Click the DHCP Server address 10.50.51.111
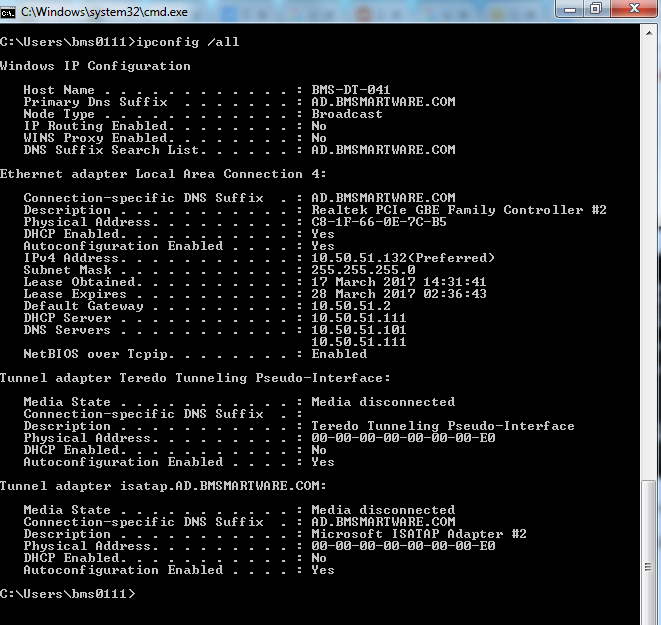 359,318
